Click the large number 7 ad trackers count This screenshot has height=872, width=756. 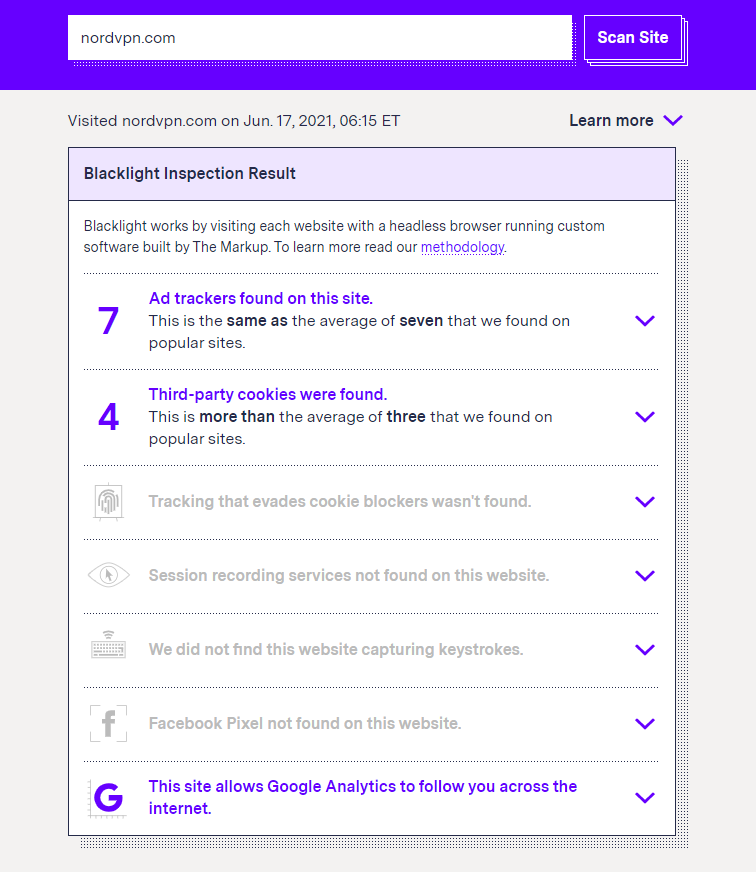click(108, 321)
